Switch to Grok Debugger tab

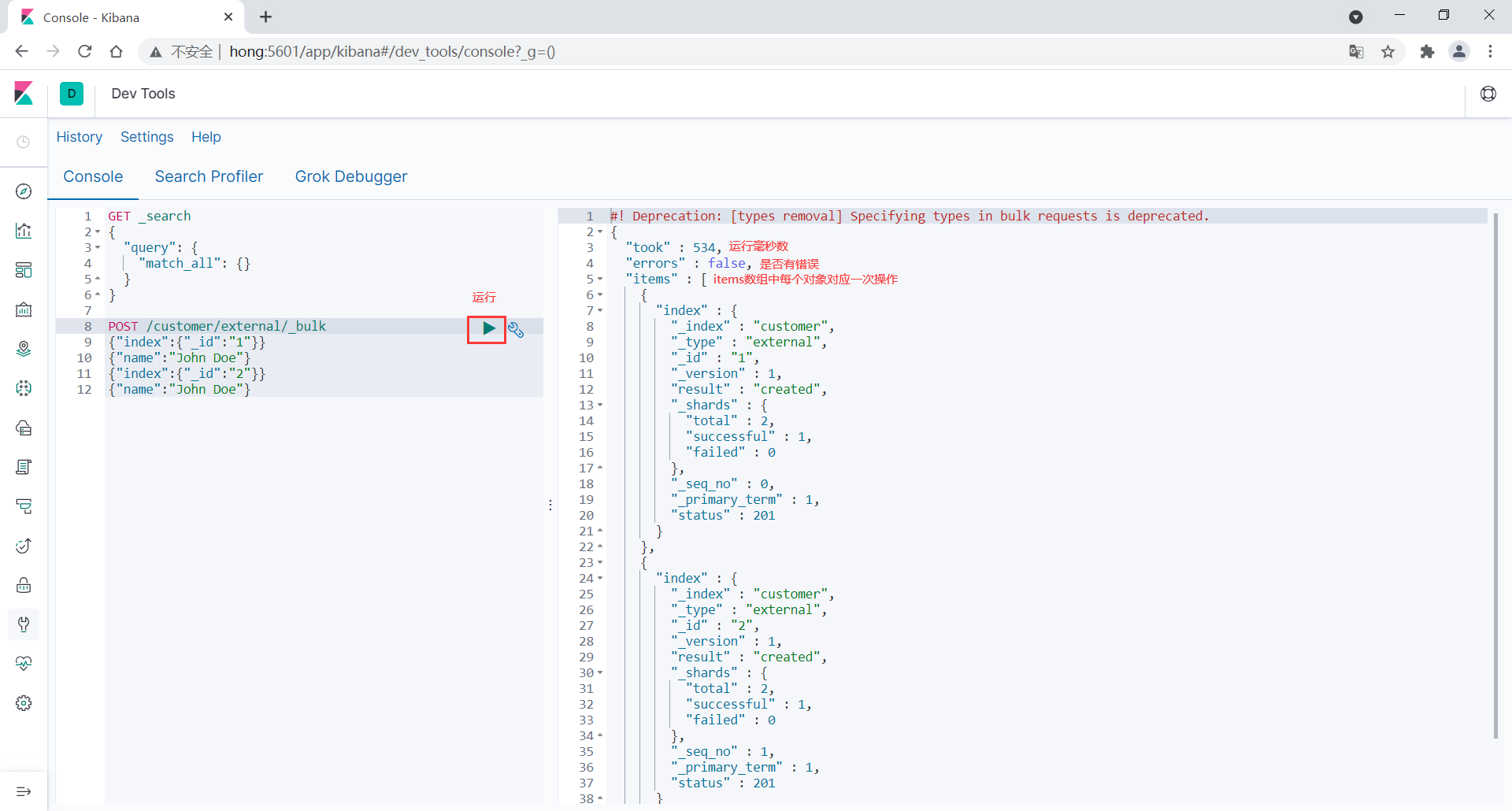[x=351, y=176]
